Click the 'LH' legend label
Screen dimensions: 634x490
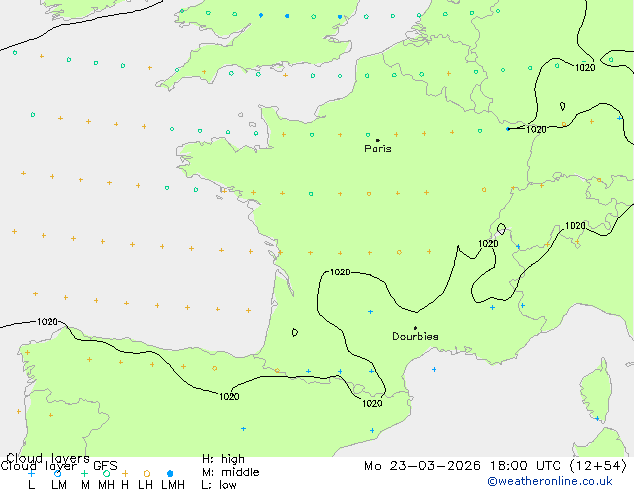pos(145,484)
